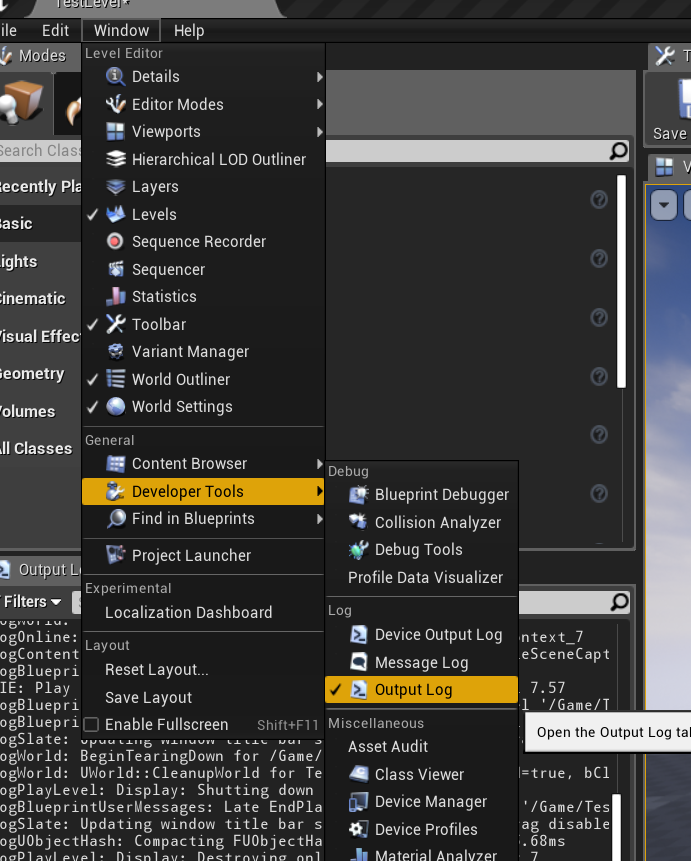This screenshot has width=691, height=861.
Task: Expand the Developer Tools submenu arrow
Action: (x=319, y=491)
